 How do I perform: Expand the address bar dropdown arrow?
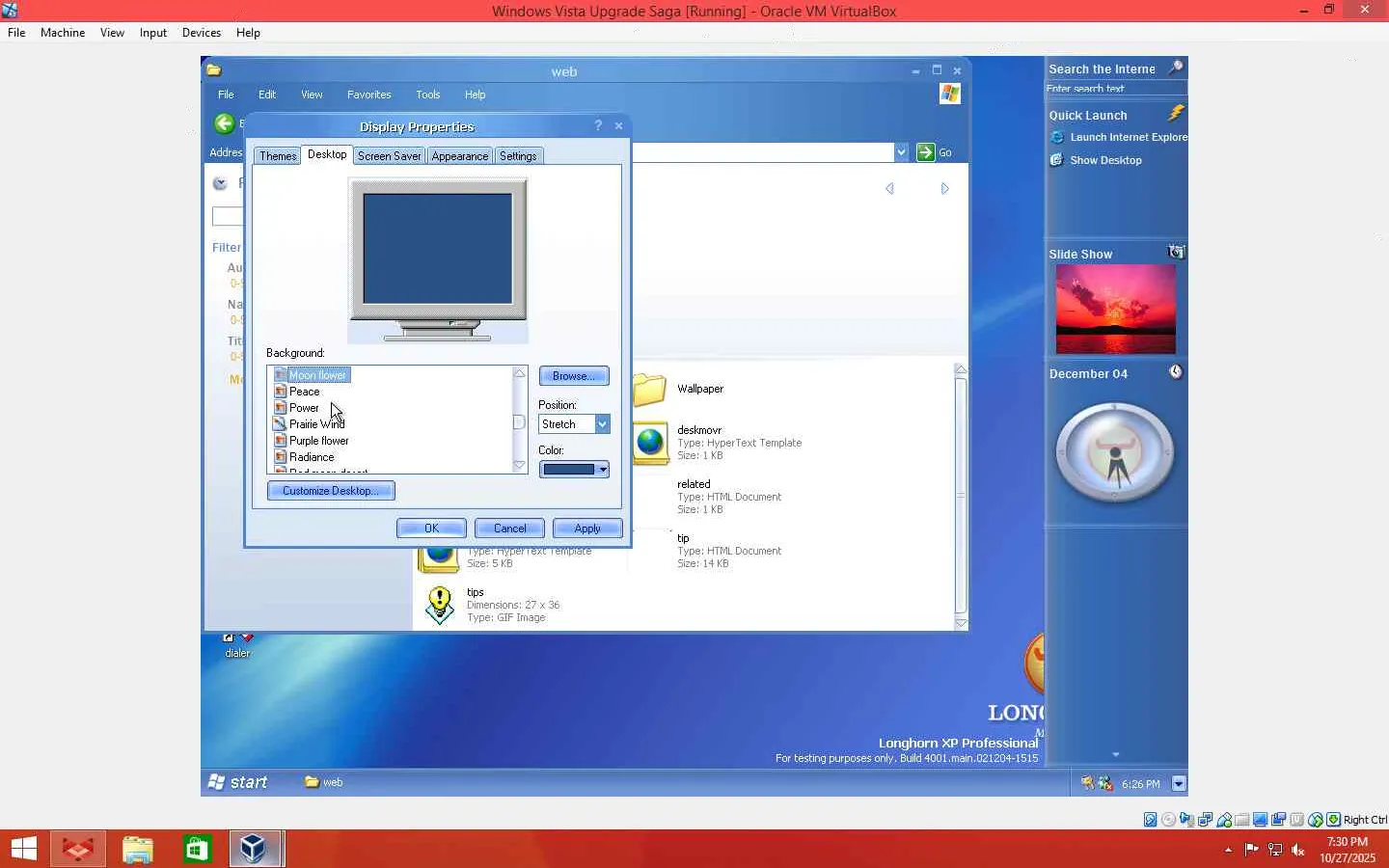(x=901, y=152)
